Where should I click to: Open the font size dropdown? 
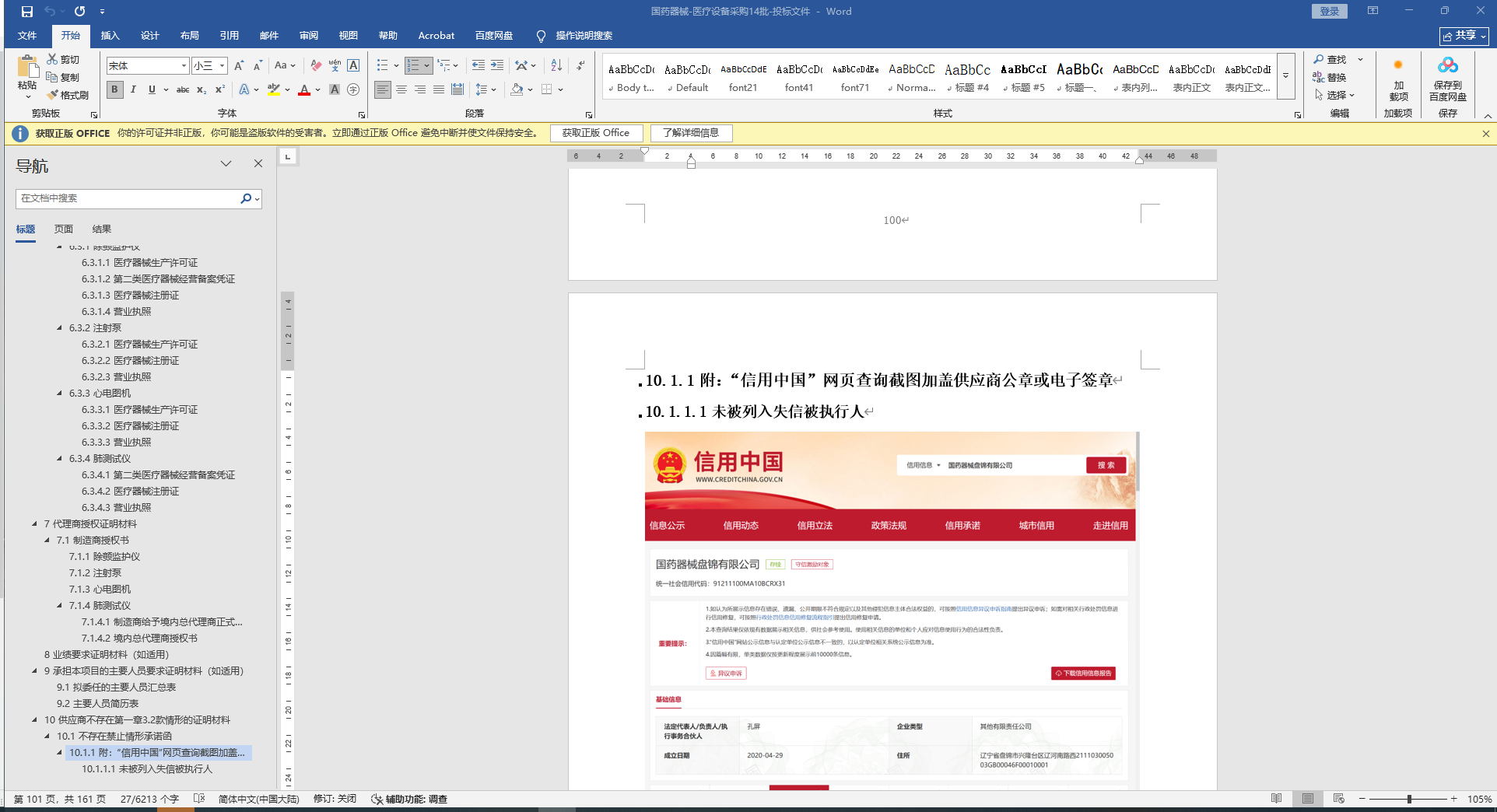(222, 66)
